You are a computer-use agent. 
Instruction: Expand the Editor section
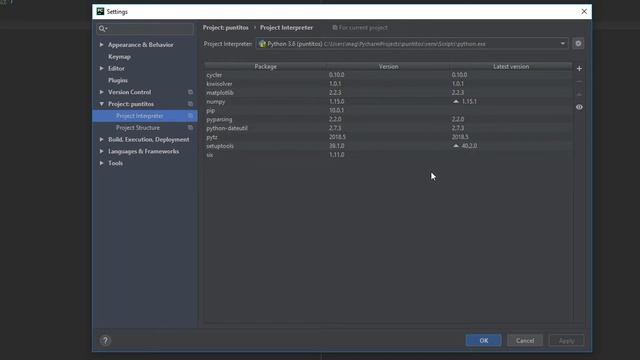pos(101,68)
